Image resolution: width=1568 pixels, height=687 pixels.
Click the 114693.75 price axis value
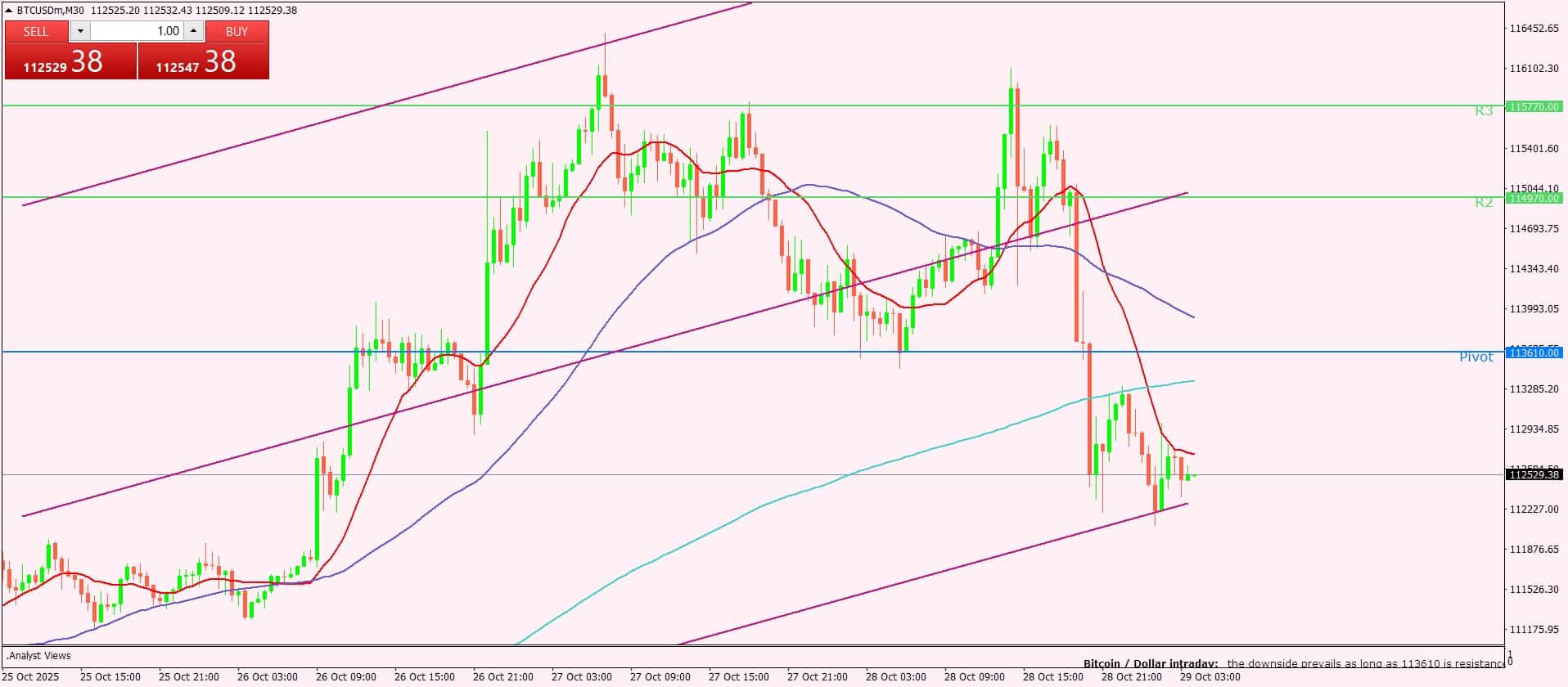pyautogui.click(x=1534, y=228)
